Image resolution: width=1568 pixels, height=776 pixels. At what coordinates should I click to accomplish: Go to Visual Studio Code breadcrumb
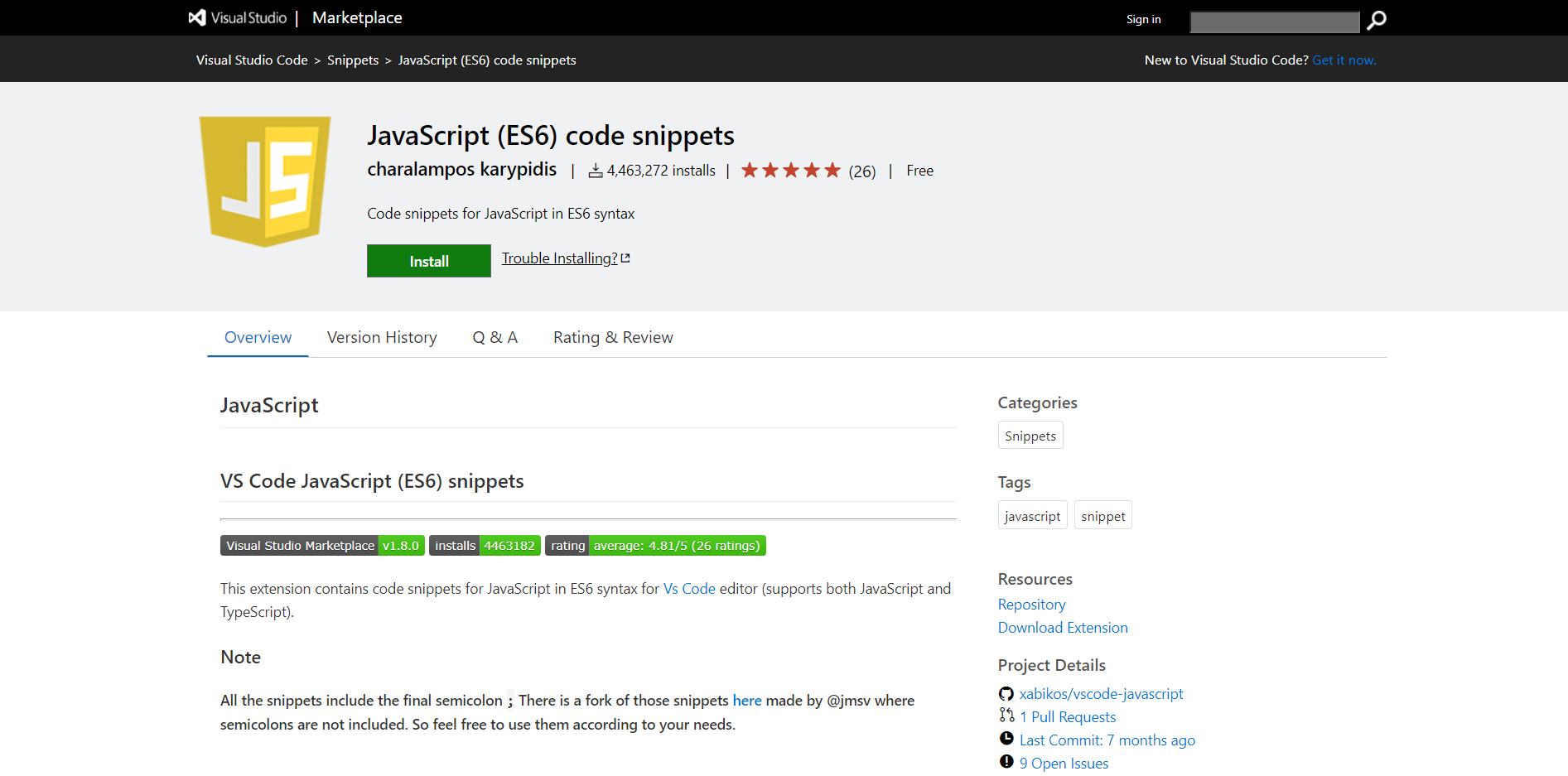pyautogui.click(x=252, y=60)
